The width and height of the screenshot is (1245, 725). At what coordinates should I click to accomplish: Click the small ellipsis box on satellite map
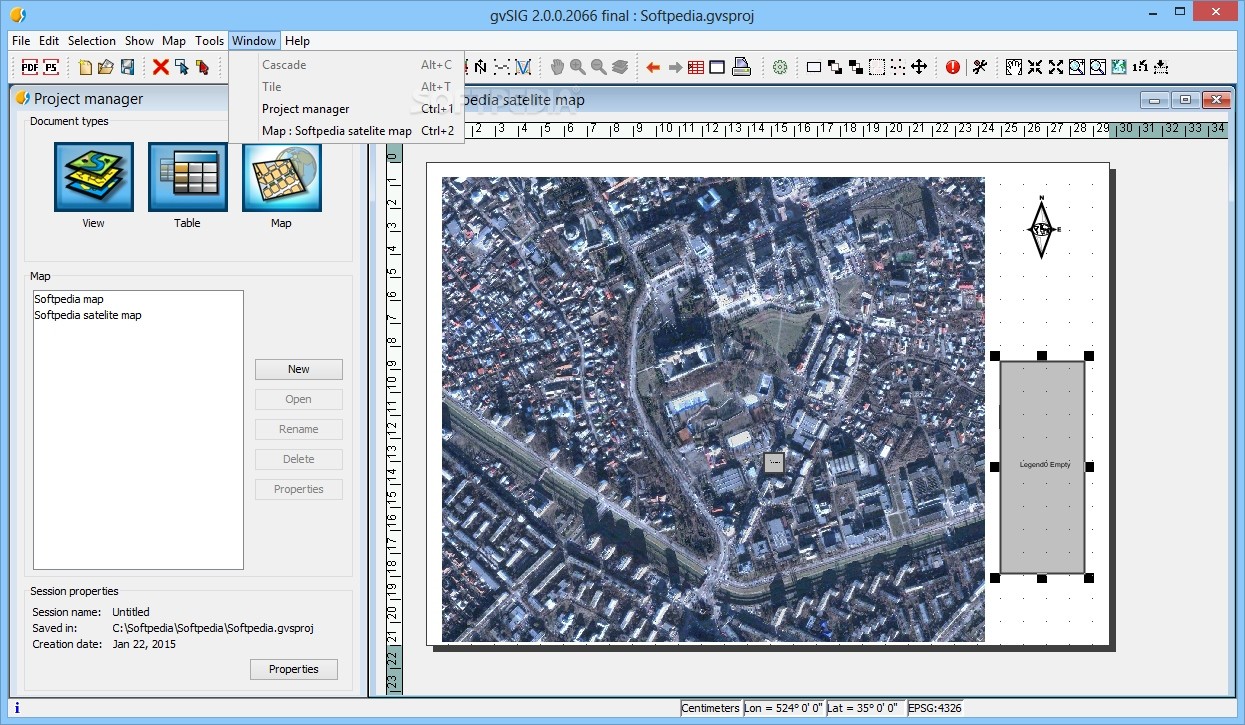[x=774, y=463]
